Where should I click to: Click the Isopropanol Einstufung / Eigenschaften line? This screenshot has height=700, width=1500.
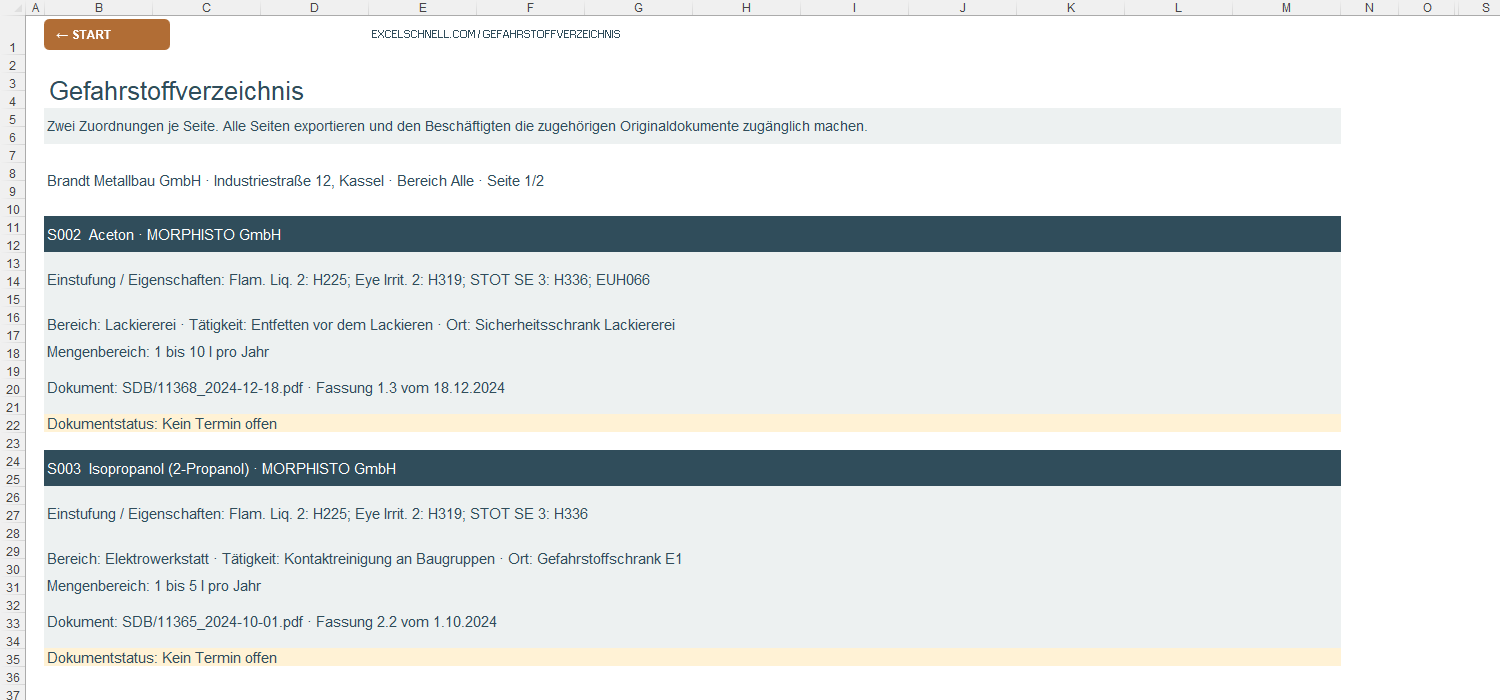click(x=317, y=514)
